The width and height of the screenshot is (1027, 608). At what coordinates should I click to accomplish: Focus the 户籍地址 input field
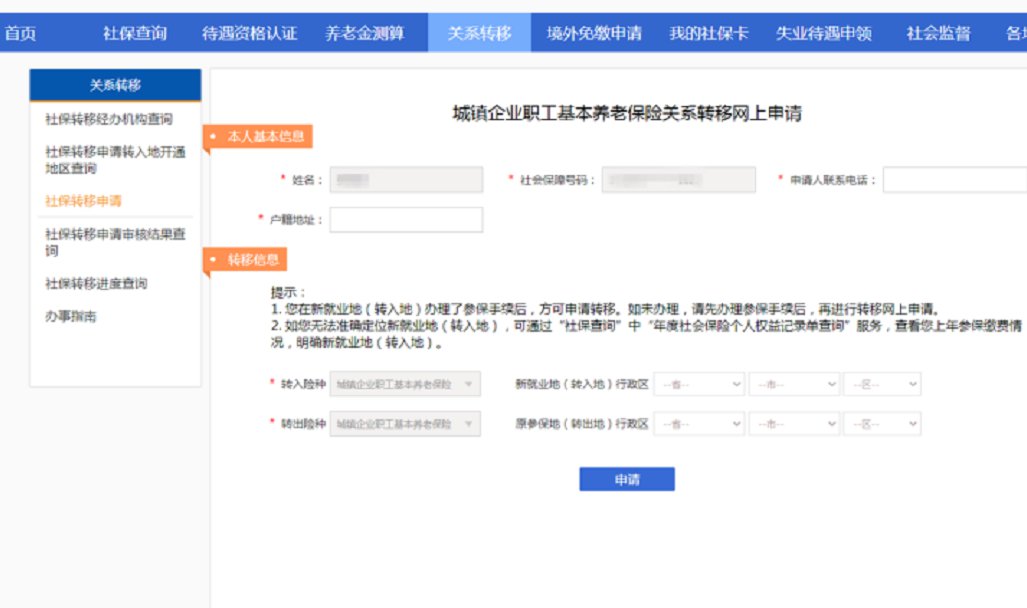406,220
